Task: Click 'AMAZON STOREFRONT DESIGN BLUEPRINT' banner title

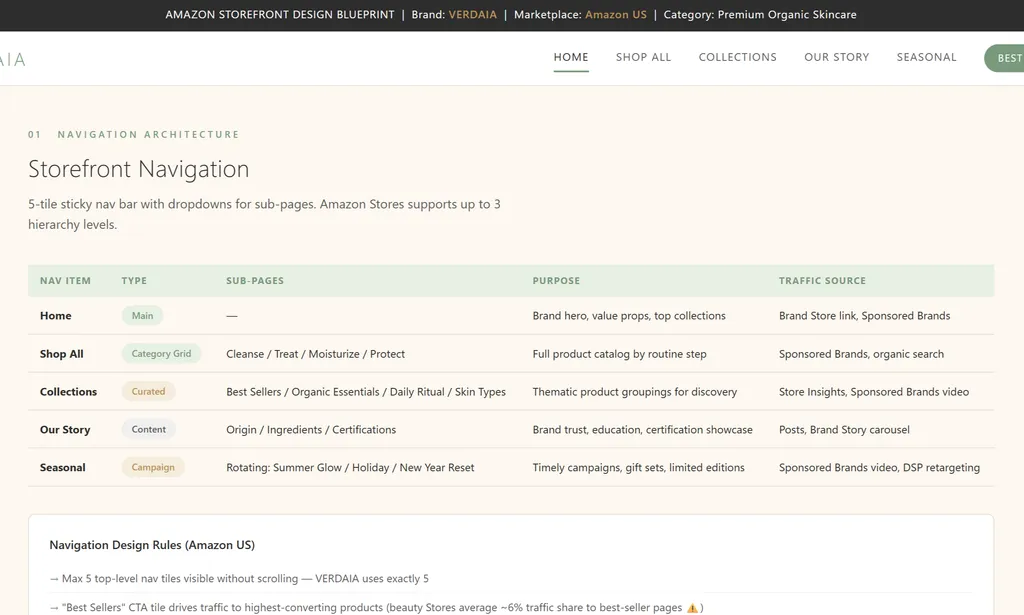Action: 280,14
